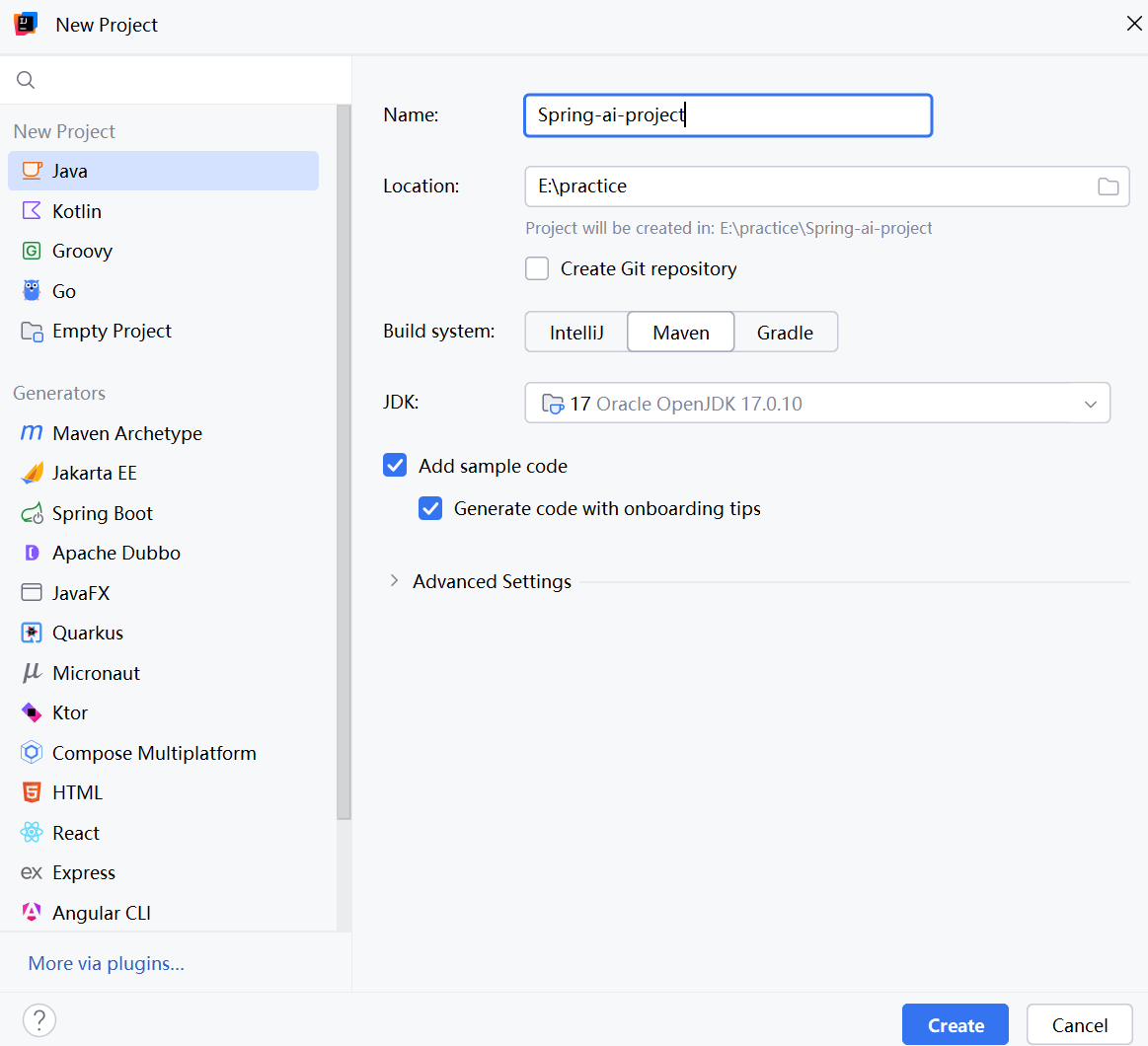Open More via plugins link
Viewport: 1148px width, 1046px height.
click(107, 963)
